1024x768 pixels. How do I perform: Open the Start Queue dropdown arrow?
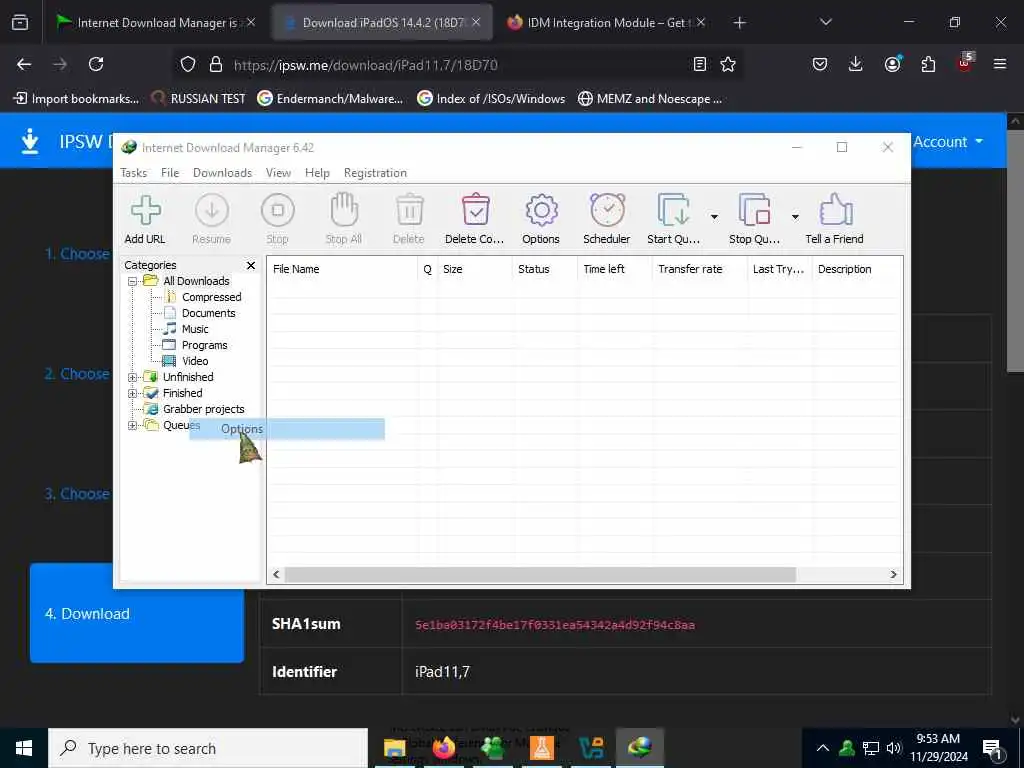[x=714, y=217]
